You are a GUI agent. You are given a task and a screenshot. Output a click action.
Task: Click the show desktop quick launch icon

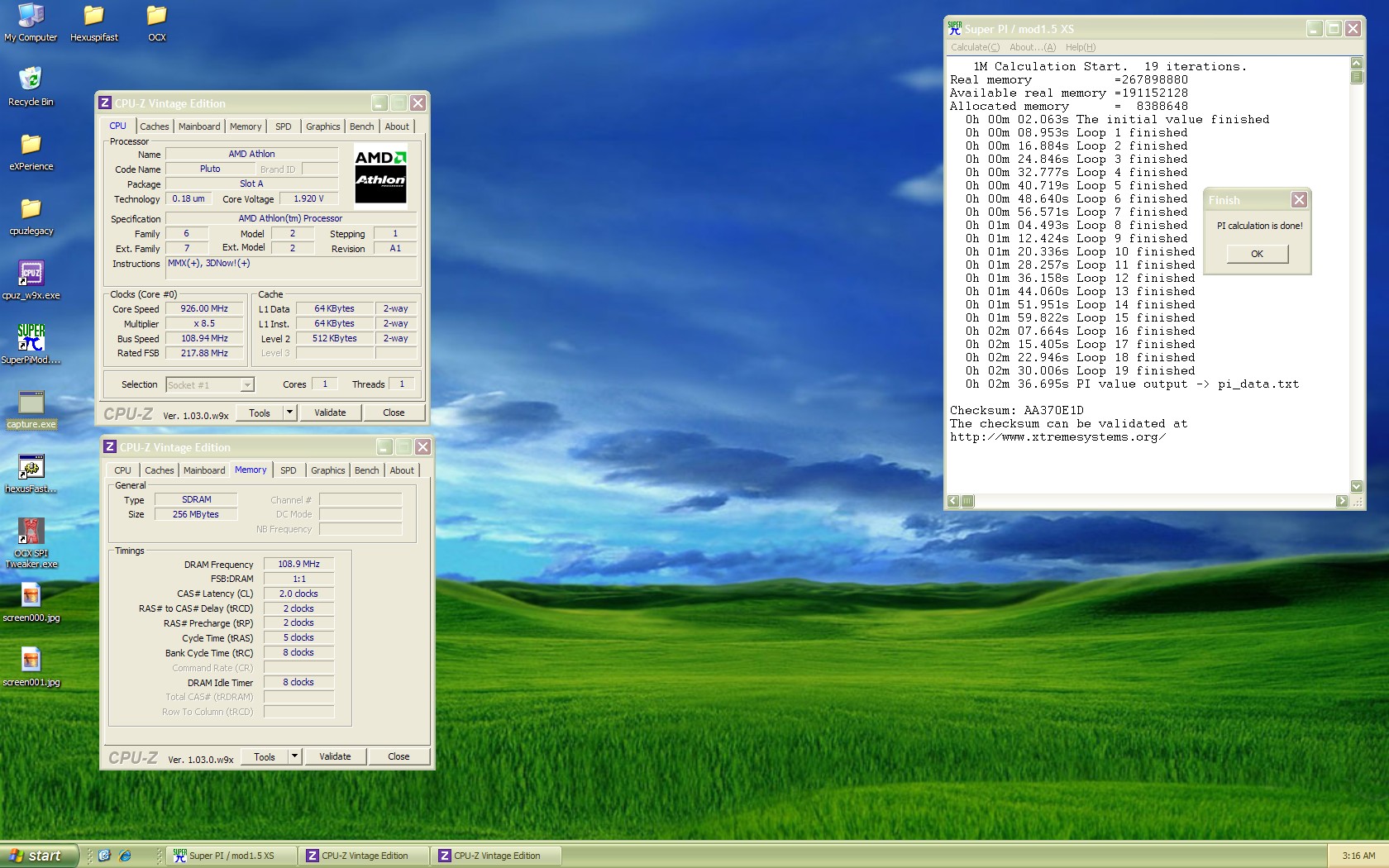click(x=104, y=856)
